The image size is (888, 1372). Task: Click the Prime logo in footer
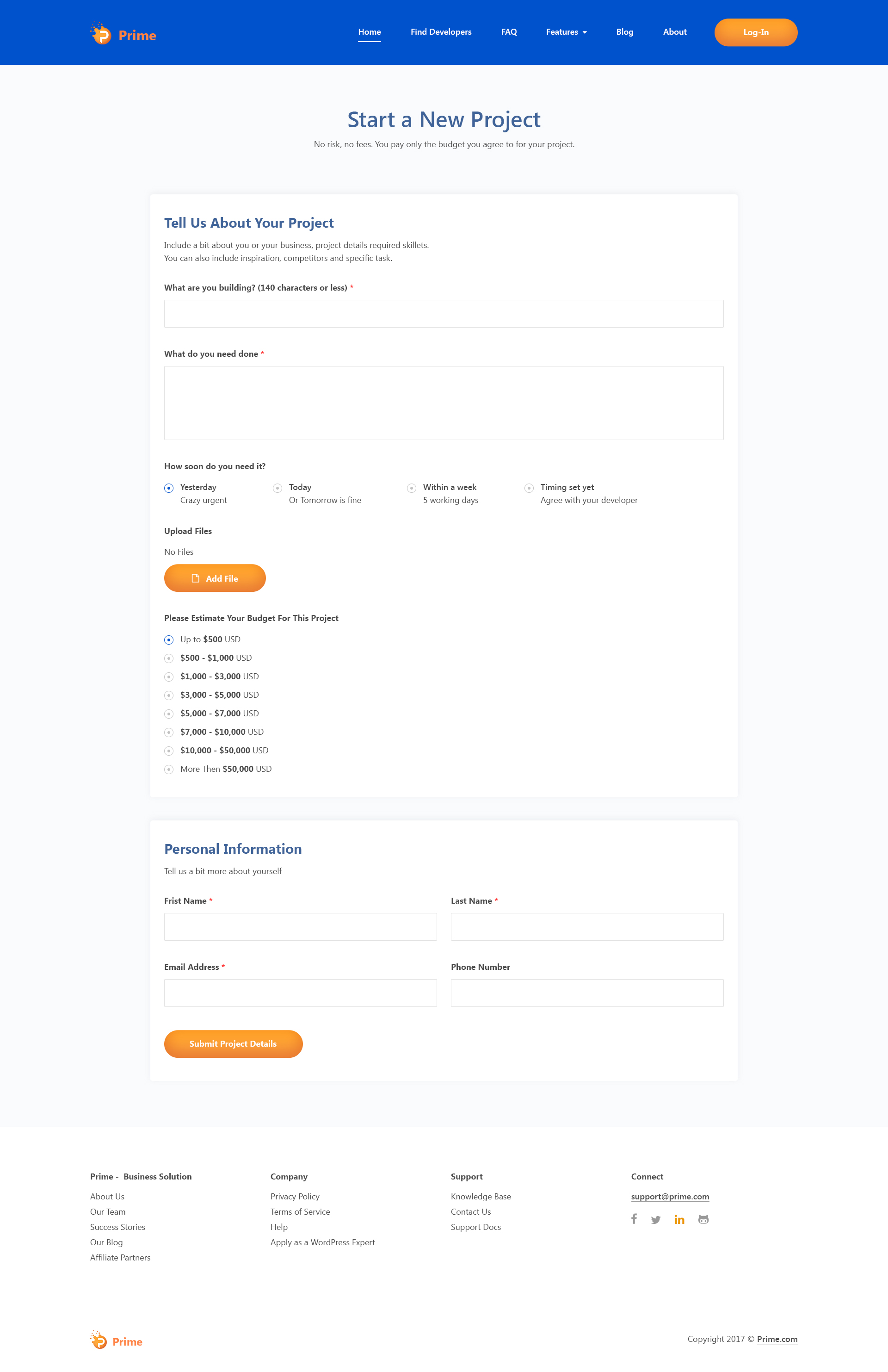tap(117, 1341)
